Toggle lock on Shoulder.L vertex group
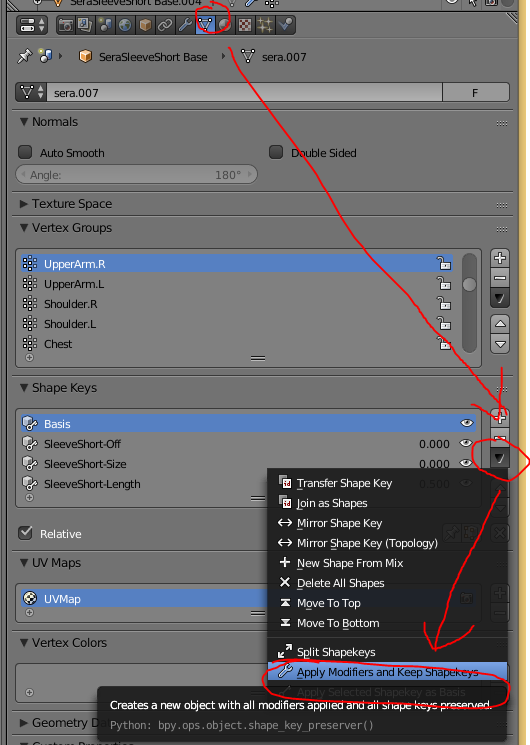Screen dimensions: 530x745 point(444,324)
